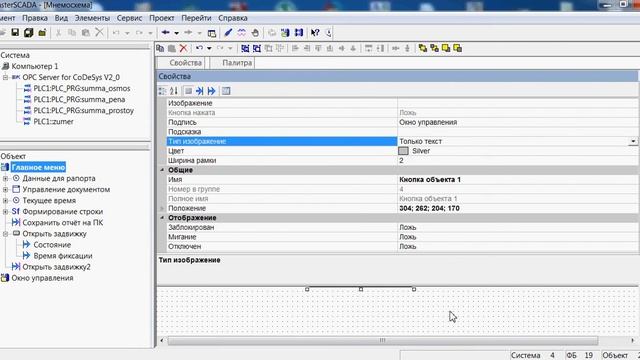Click the wavy lines icon in the top toolbar
Image resolution: width=640 pixels, height=360 pixels.
[242, 33]
